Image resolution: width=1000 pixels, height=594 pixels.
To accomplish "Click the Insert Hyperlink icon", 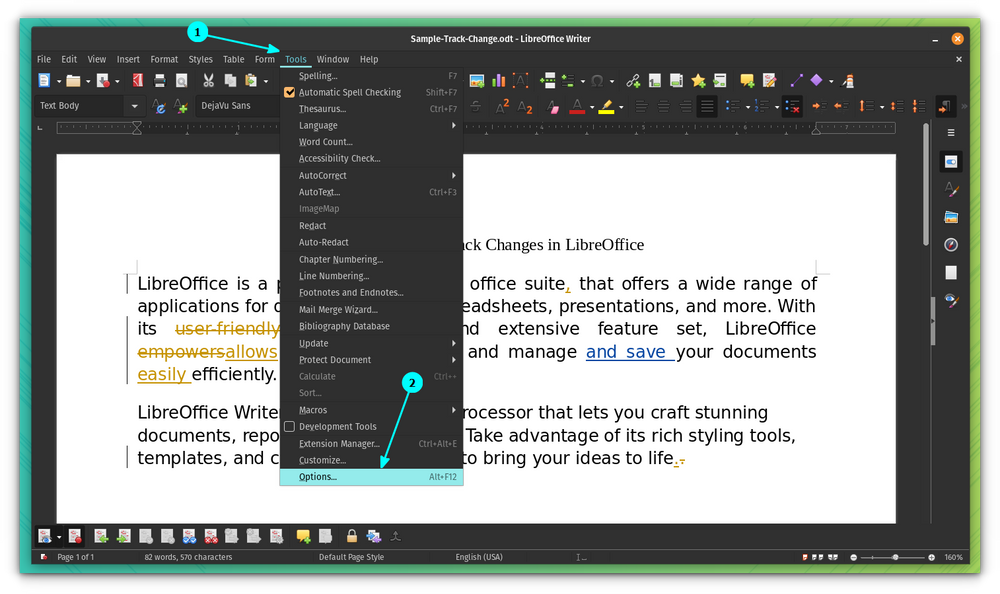I will [633, 81].
